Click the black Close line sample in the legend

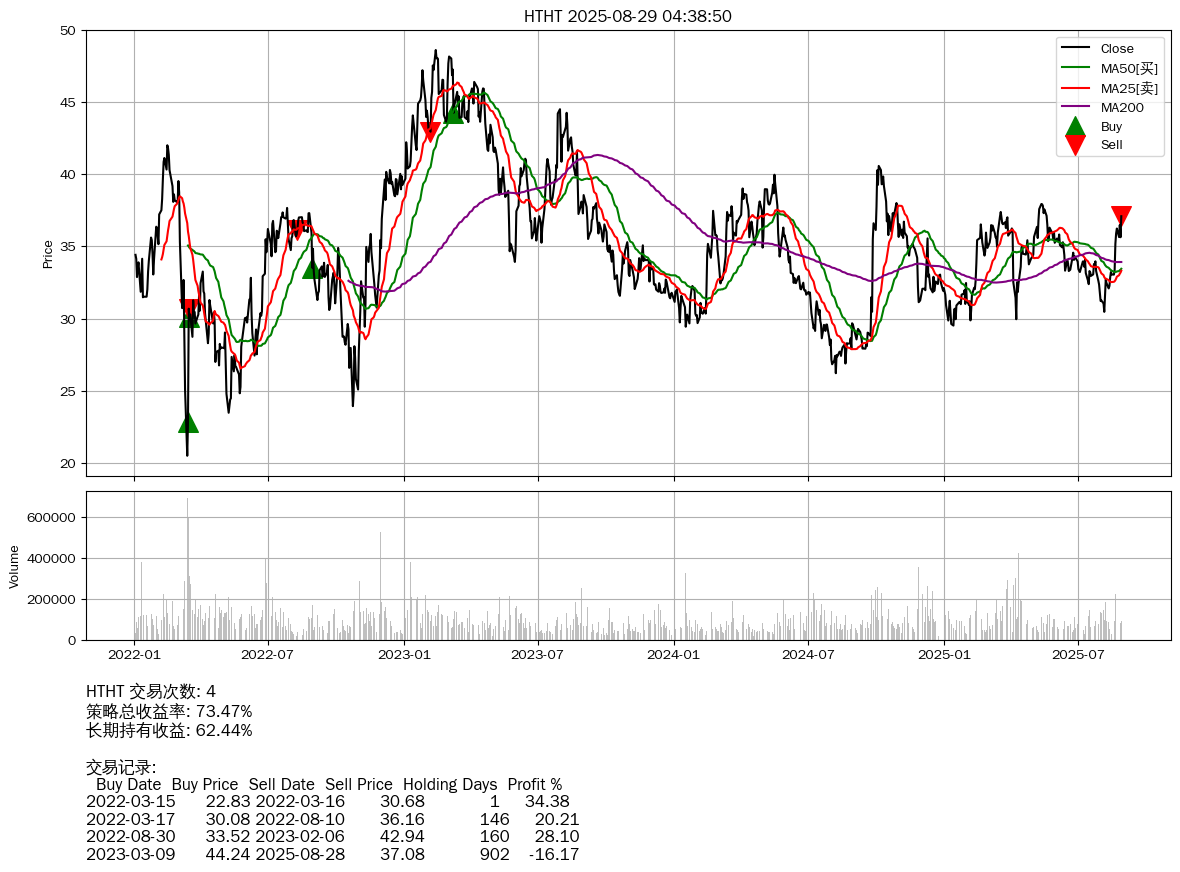point(1075,48)
